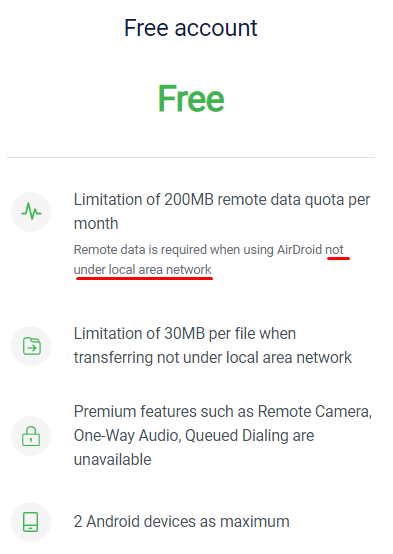Click "transferring not under local area network" line
The width and height of the screenshot is (393, 554).
[x=213, y=358]
